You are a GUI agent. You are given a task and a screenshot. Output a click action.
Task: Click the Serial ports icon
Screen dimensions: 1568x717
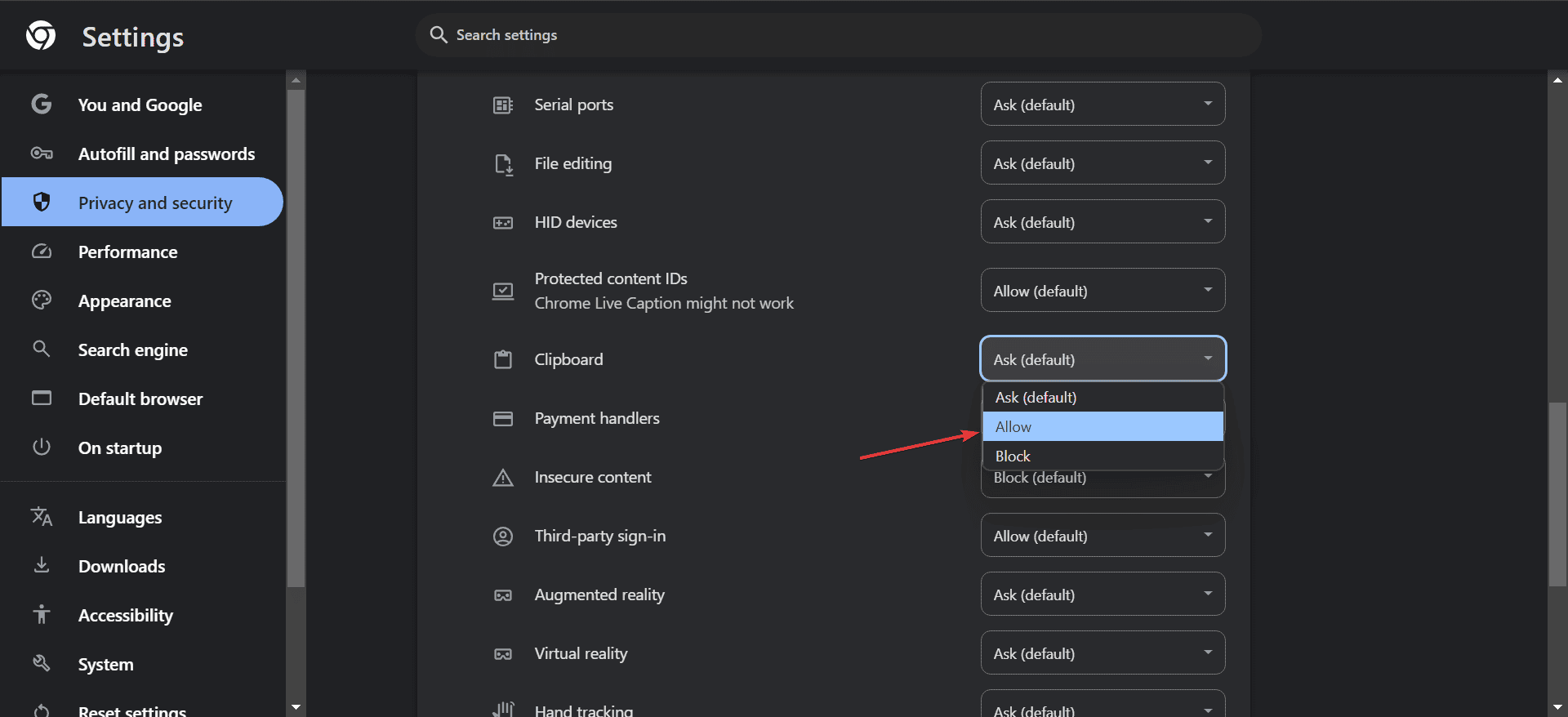coord(503,105)
